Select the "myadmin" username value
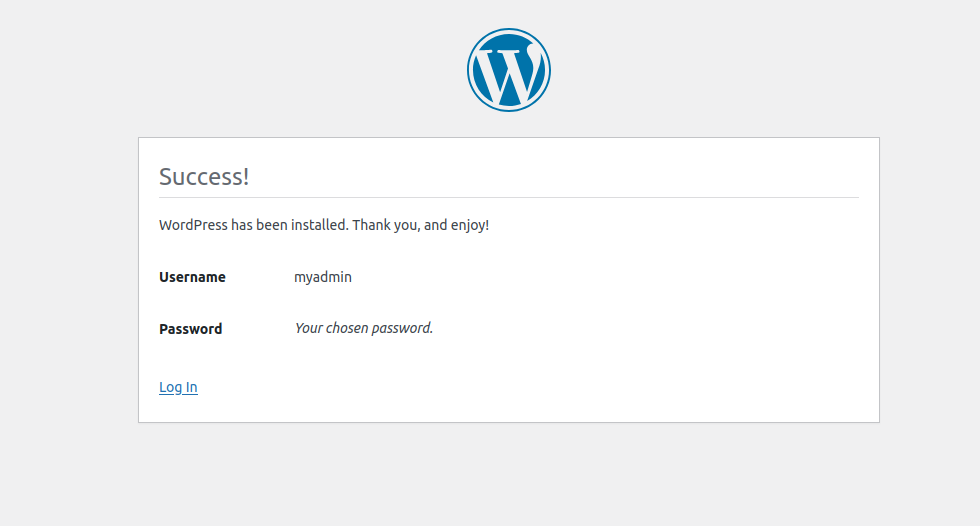This screenshot has height=526, width=980. click(323, 277)
